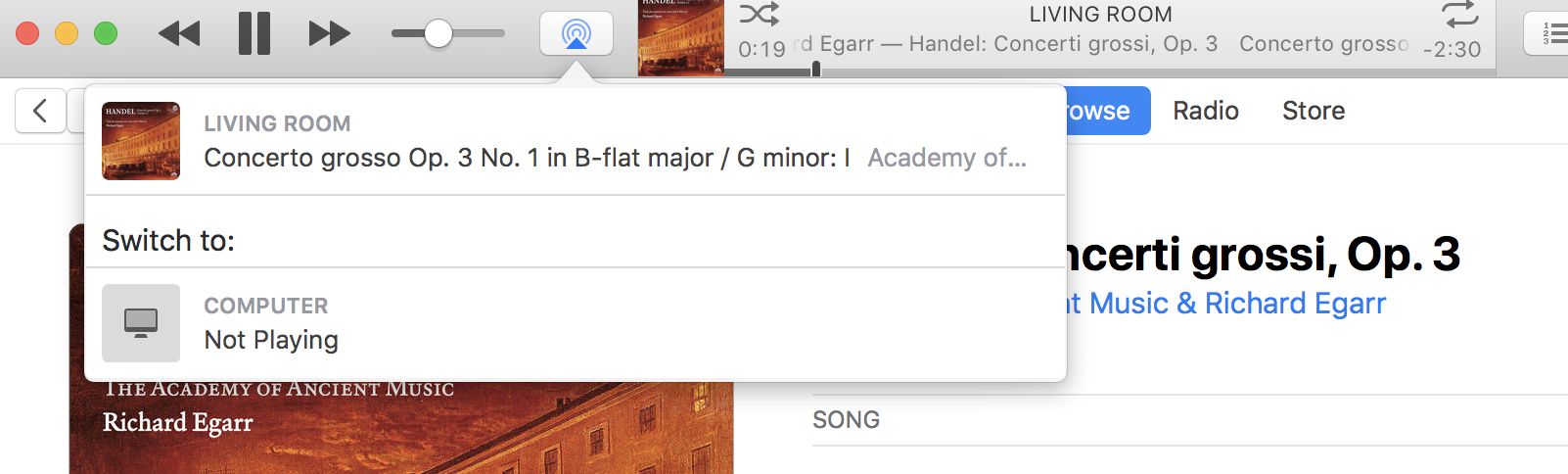Toggle shuffle mode

tap(760, 14)
